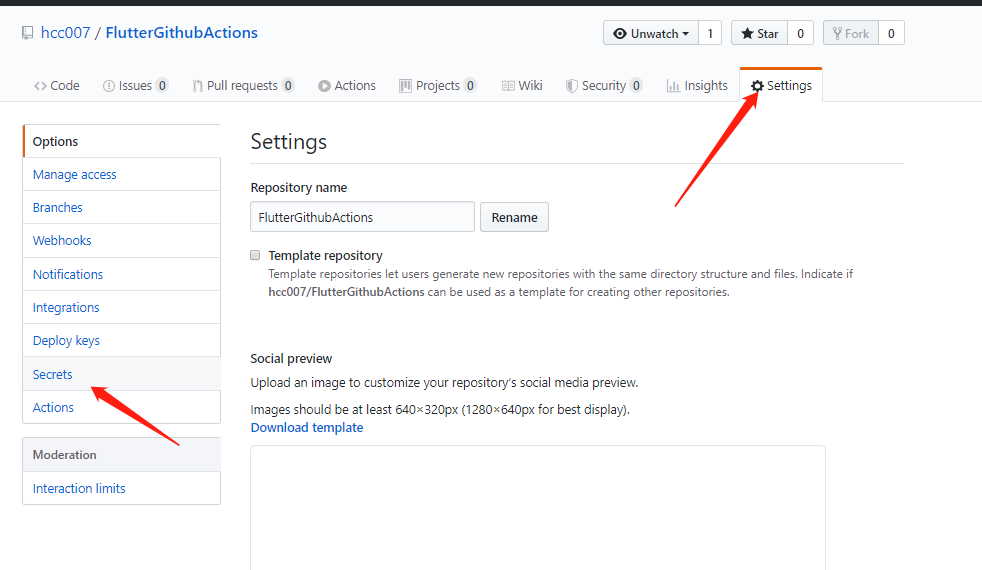Click the Download template link
This screenshot has height=570, width=982.
click(x=307, y=427)
